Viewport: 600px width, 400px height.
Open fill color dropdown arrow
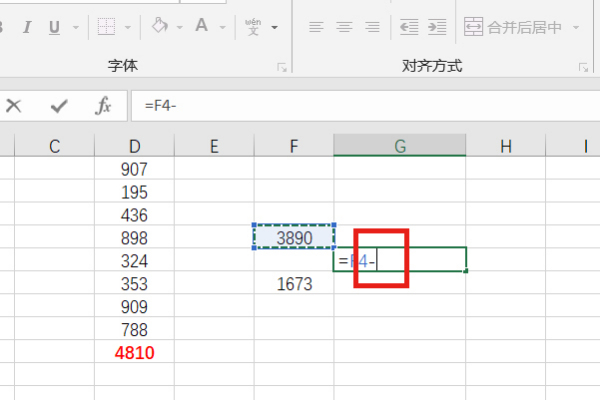(179, 27)
